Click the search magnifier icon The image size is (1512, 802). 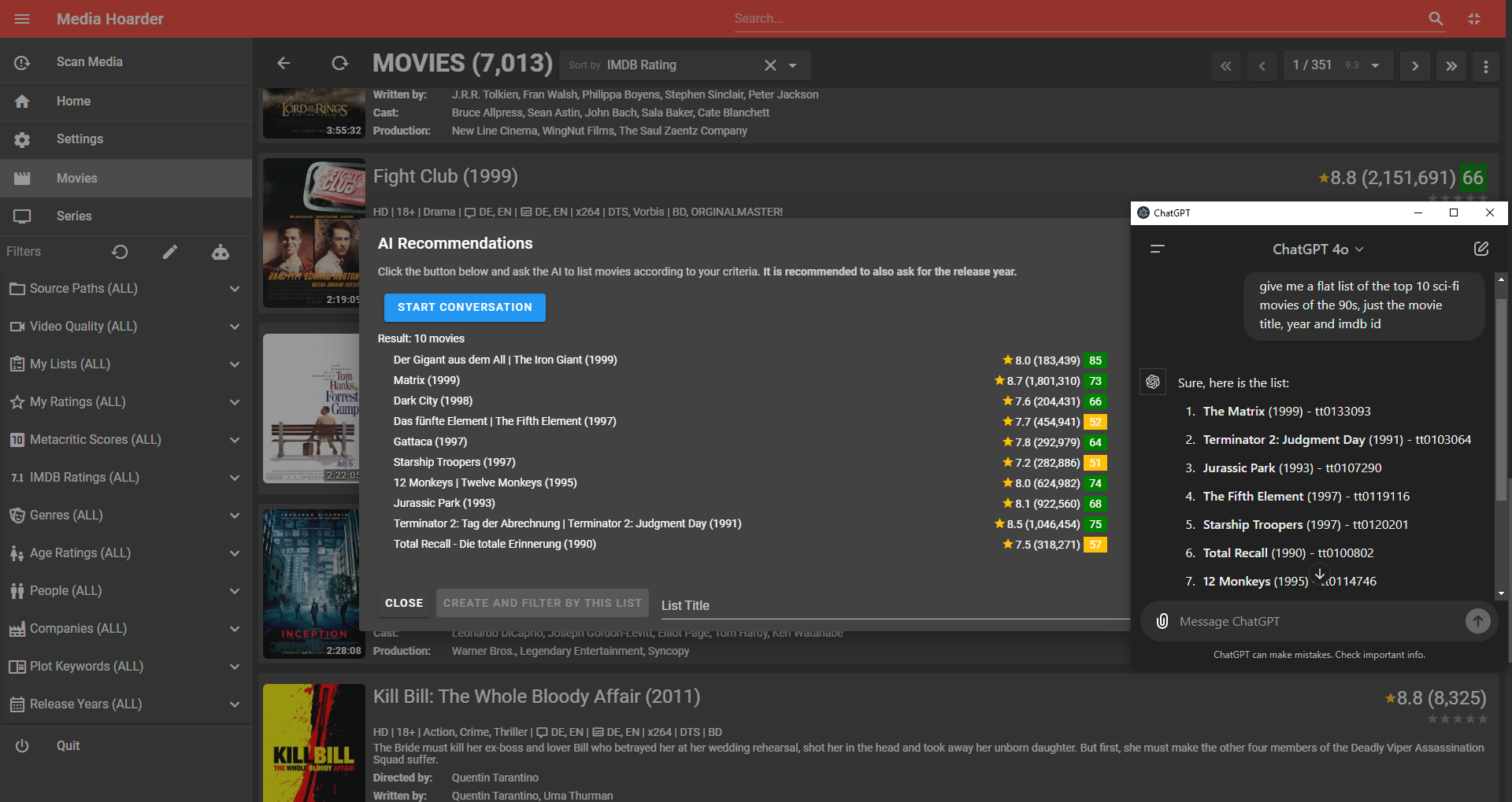1436,19
